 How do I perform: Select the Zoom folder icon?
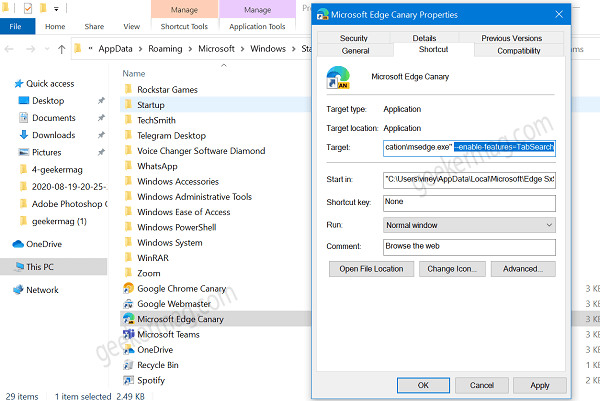(x=128, y=273)
